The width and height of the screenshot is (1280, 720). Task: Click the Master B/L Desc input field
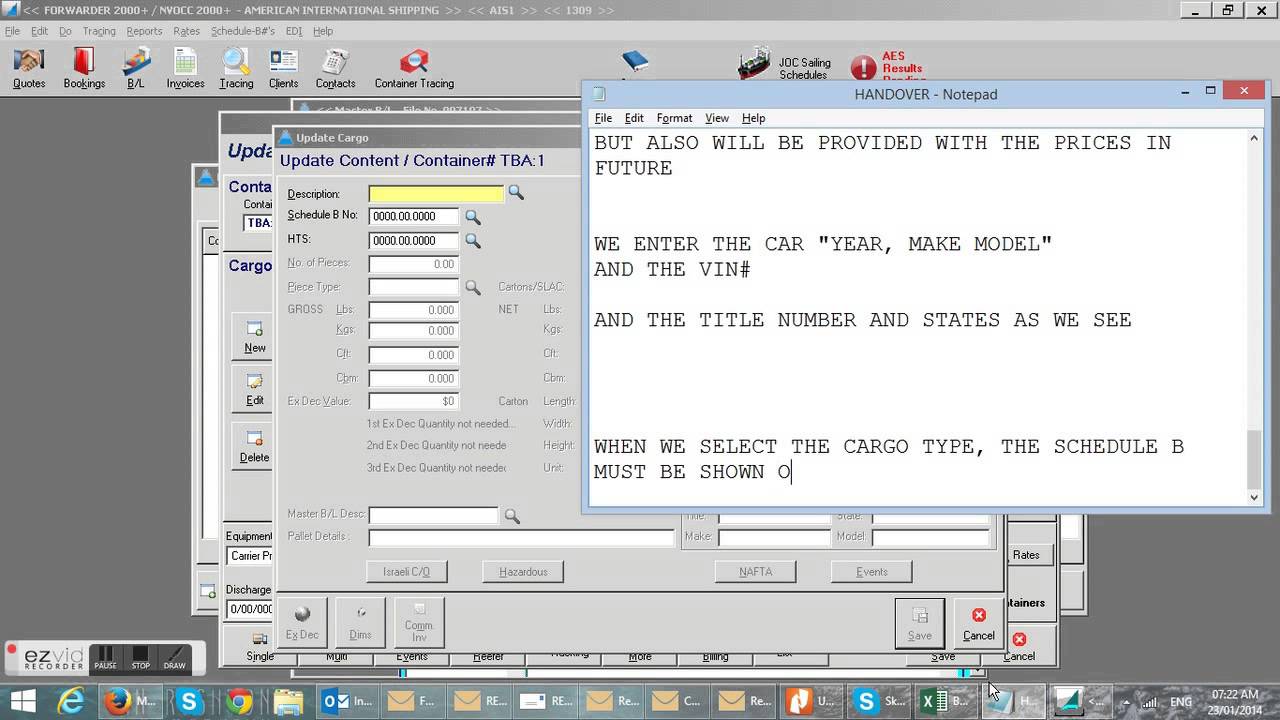click(433, 516)
